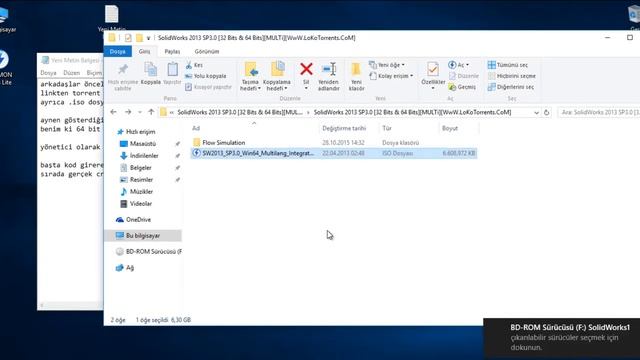
Task: Click Diğerlerini seç invert selection
Action: 511,87
